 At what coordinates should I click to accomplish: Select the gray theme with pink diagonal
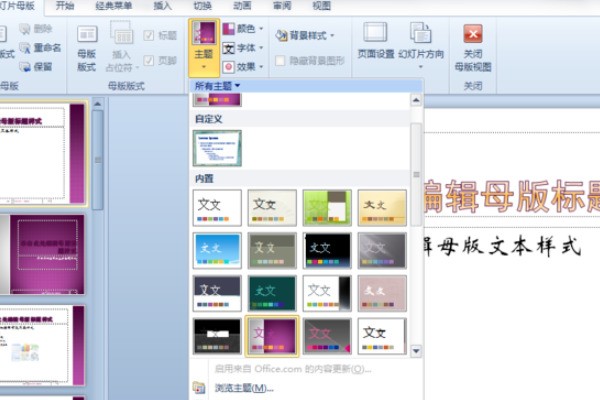pos(327,336)
